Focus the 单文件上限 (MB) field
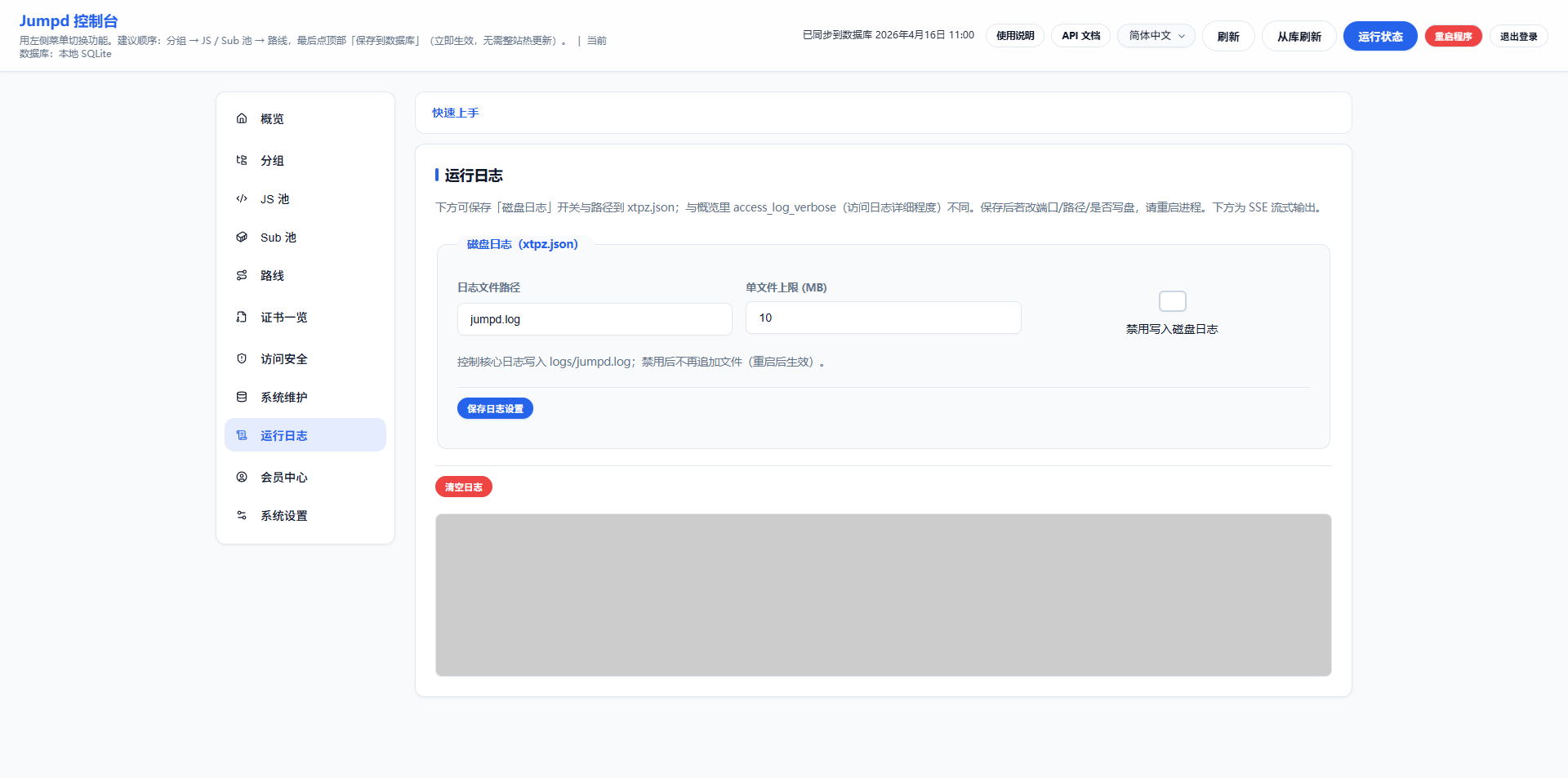This screenshot has height=778, width=1568. 882,318
